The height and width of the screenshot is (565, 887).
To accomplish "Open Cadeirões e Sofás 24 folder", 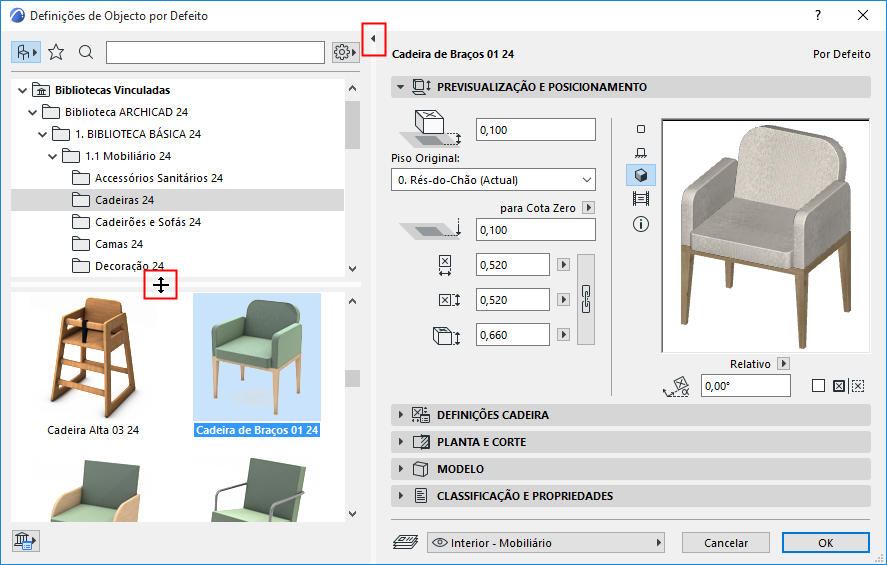I will click(x=136, y=222).
